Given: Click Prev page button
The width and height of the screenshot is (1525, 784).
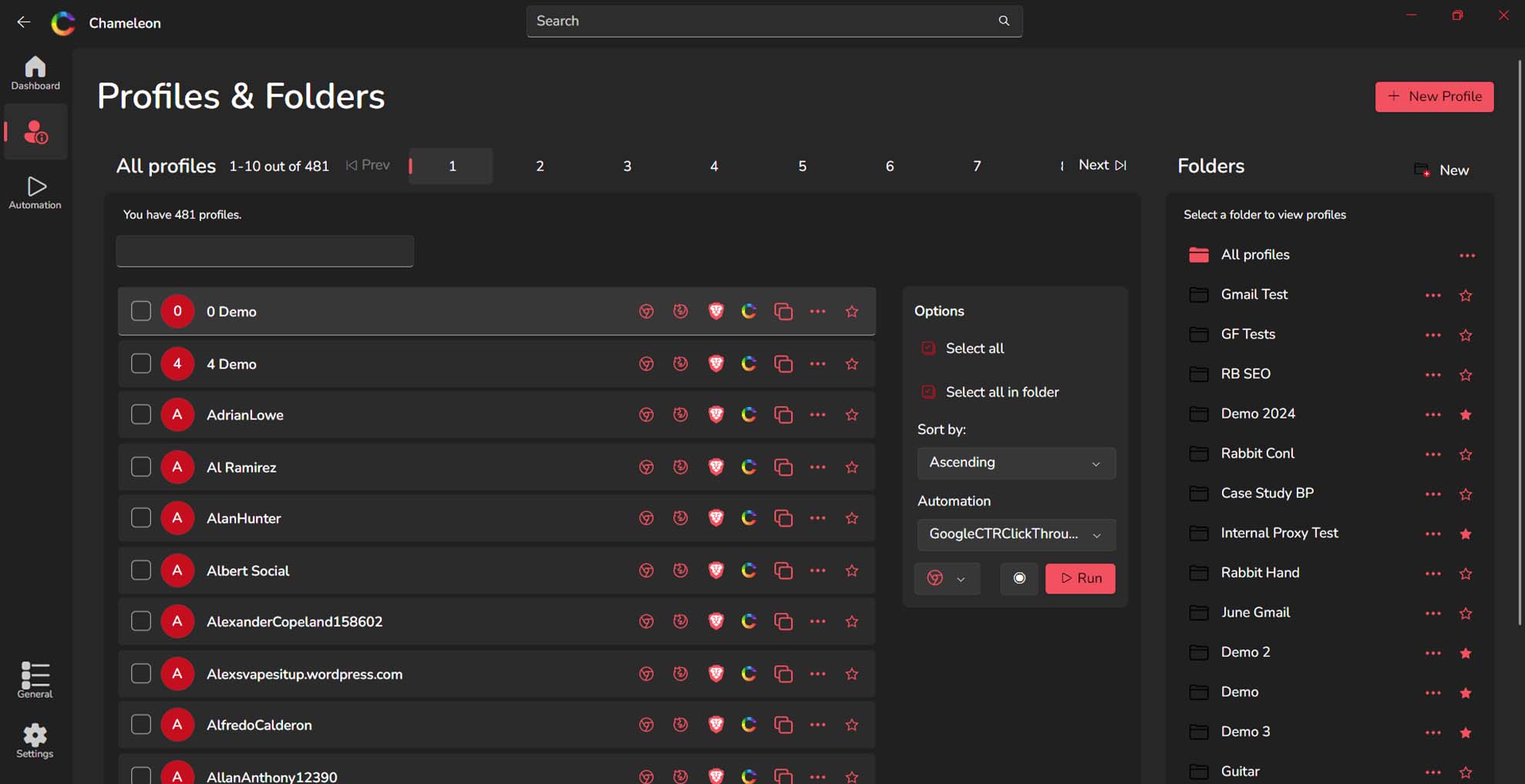Looking at the screenshot, I should tap(368, 165).
